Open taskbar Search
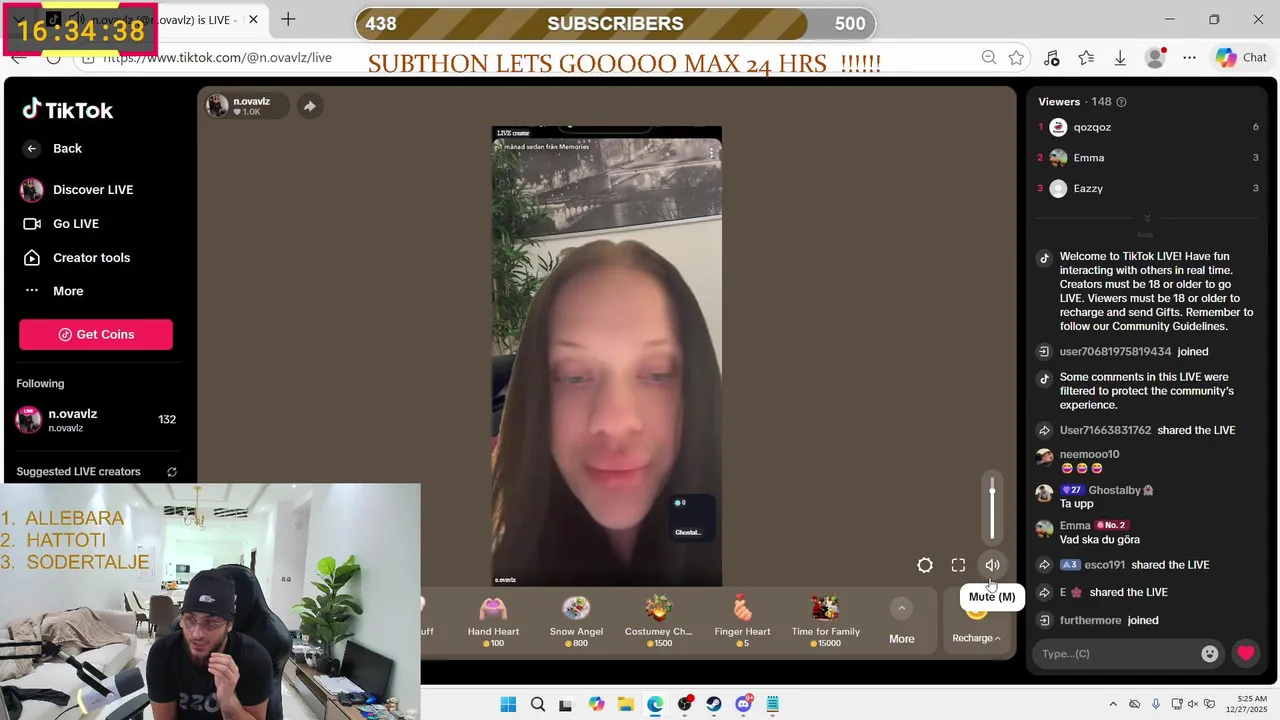 537,704
